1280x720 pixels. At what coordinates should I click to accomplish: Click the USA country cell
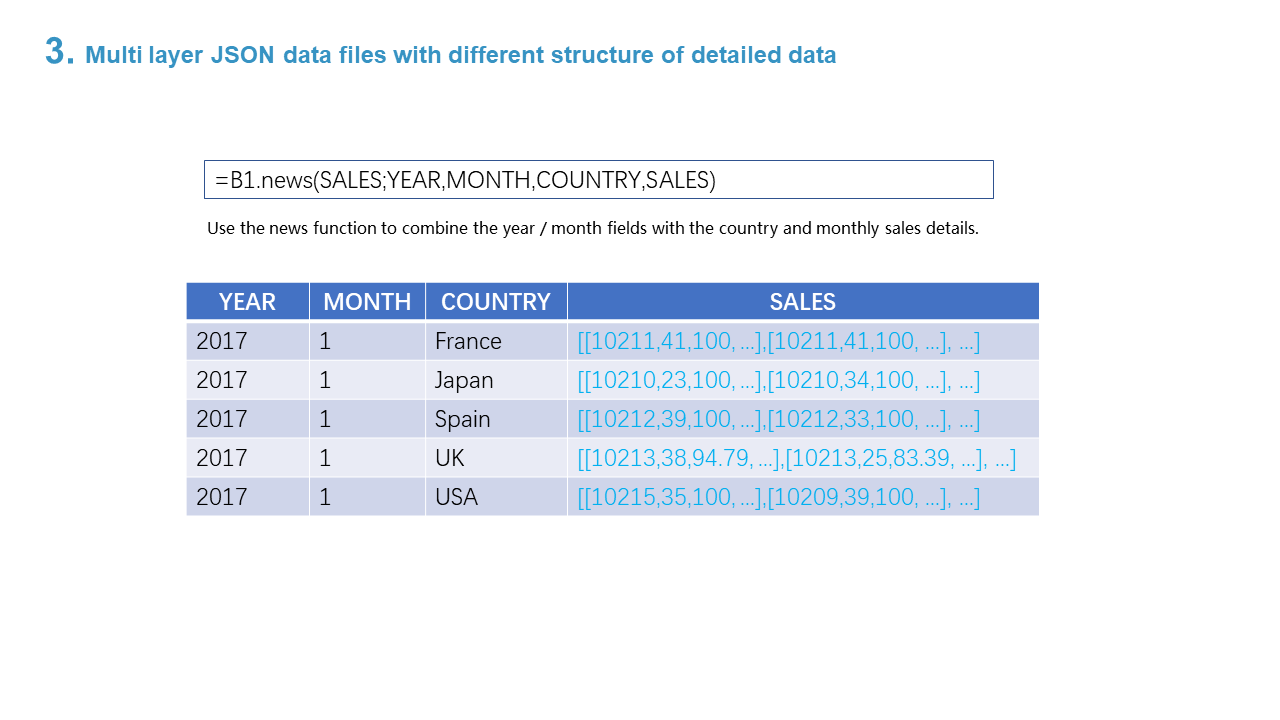click(456, 497)
